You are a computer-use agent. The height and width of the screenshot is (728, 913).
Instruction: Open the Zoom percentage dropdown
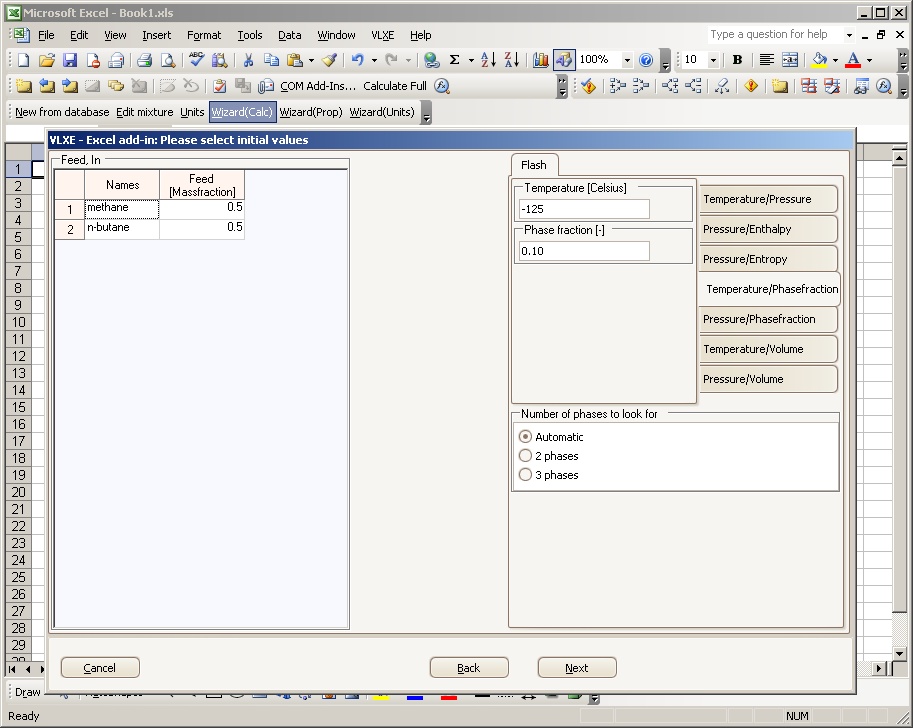click(x=627, y=59)
